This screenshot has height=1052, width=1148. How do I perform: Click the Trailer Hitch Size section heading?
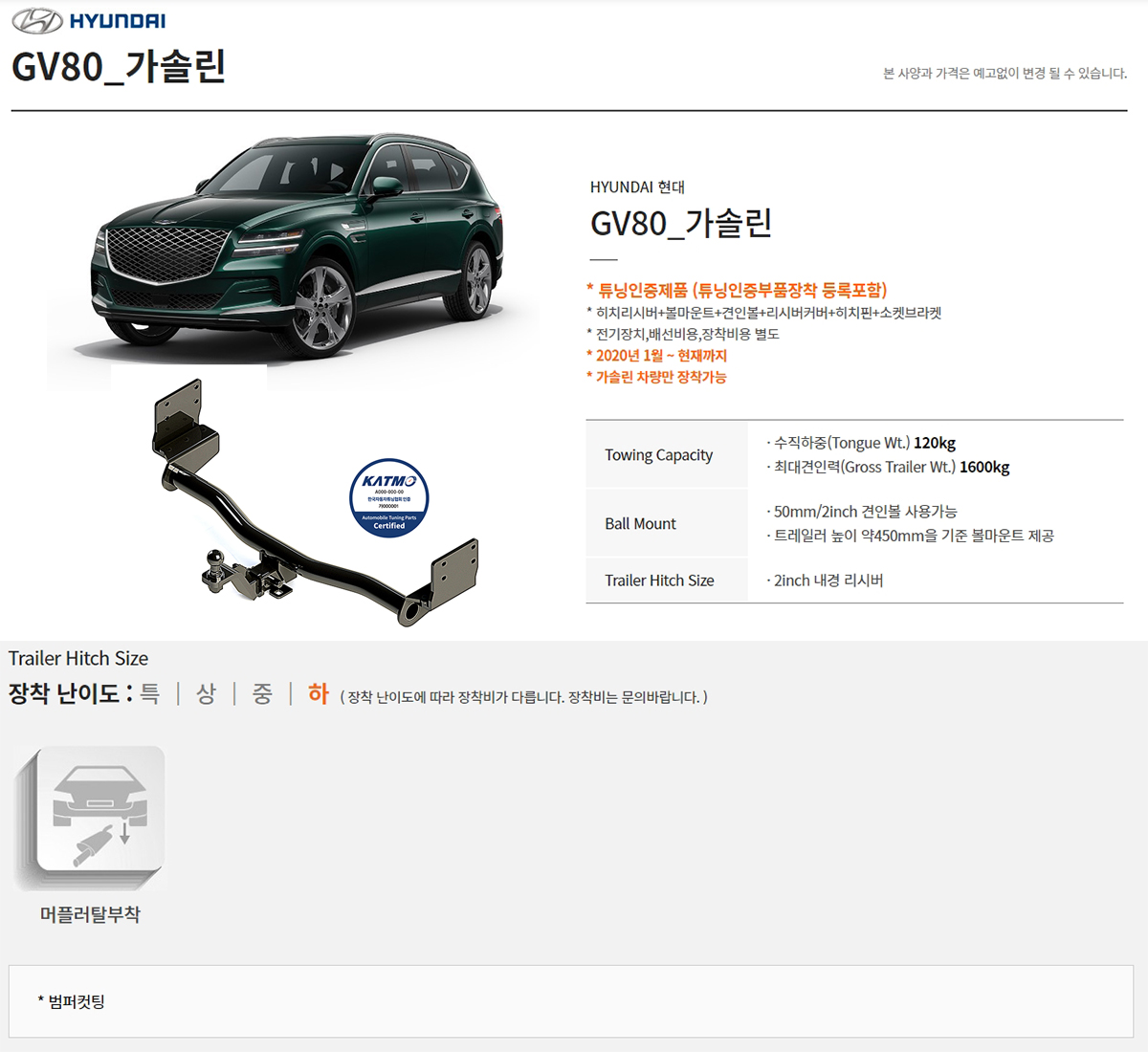[x=78, y=658]
